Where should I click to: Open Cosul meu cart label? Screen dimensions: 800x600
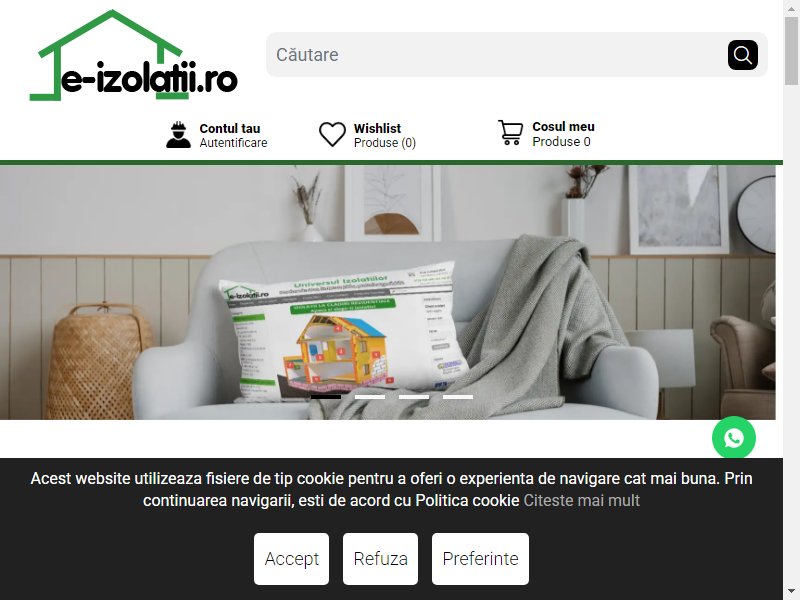click(x=563, y=127)
